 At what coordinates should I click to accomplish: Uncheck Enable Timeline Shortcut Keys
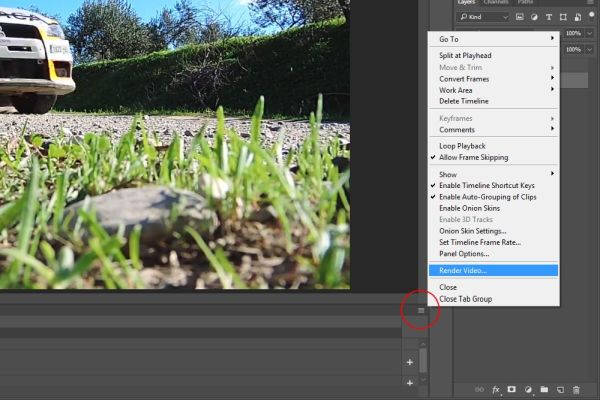click(494, 185)
